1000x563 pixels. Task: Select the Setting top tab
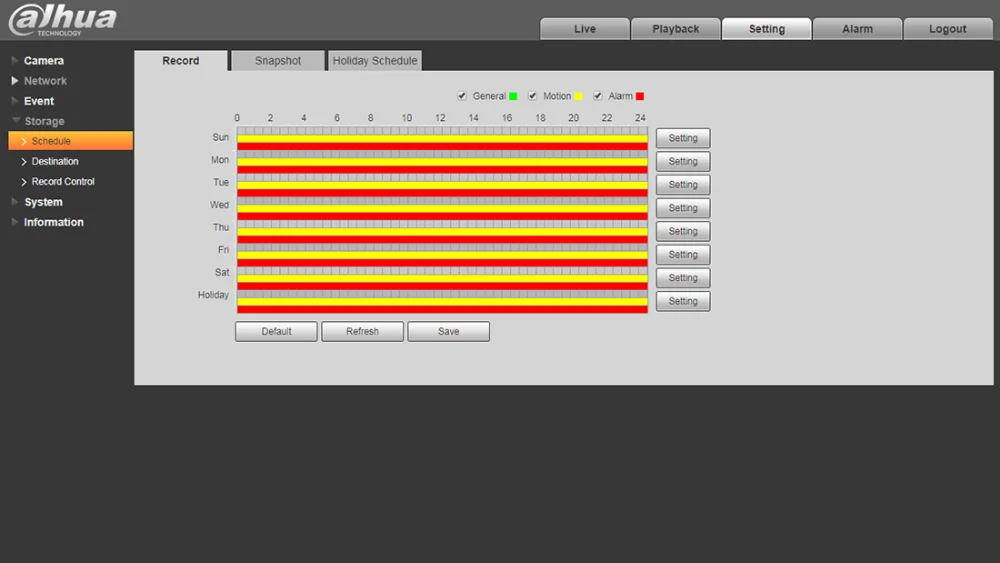pos(767,29)
